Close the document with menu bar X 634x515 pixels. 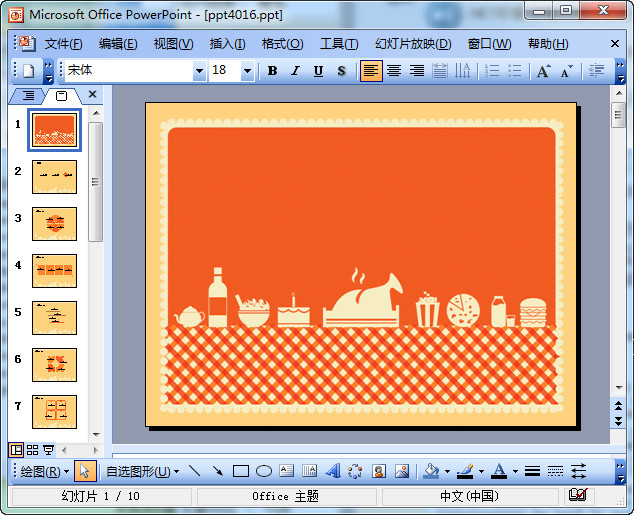615,43
